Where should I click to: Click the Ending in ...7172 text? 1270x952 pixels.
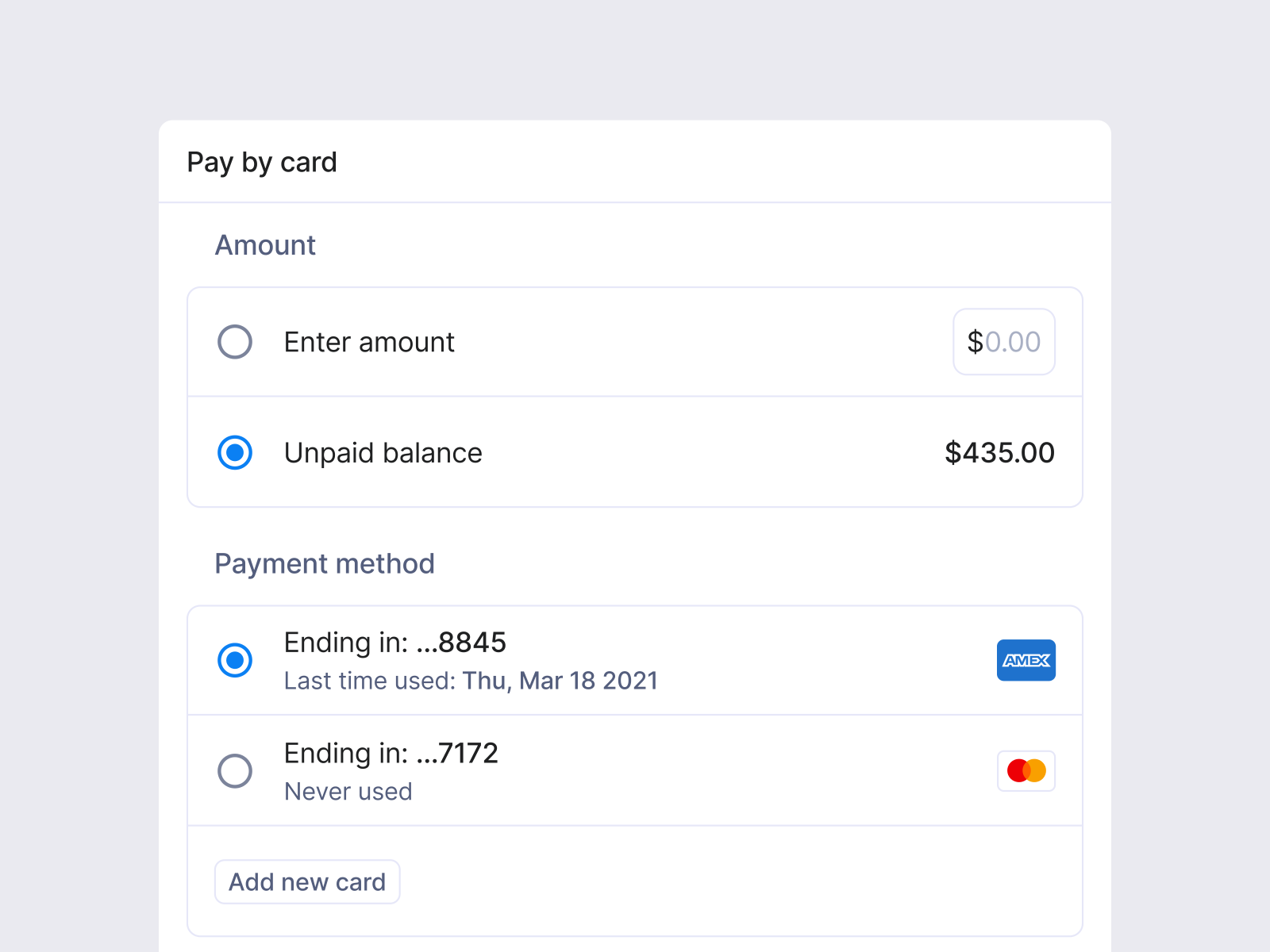pyautogui.click(x=391, y=754)
